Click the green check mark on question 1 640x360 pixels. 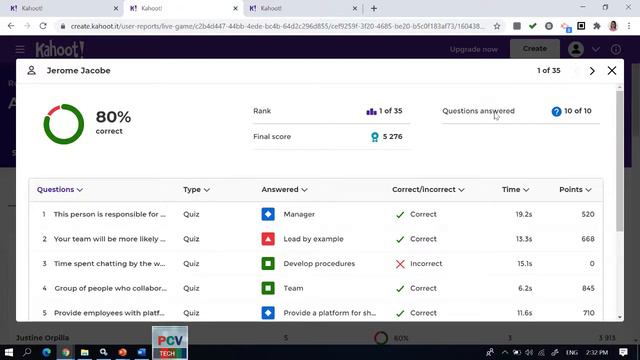click(x=400, y=215)
